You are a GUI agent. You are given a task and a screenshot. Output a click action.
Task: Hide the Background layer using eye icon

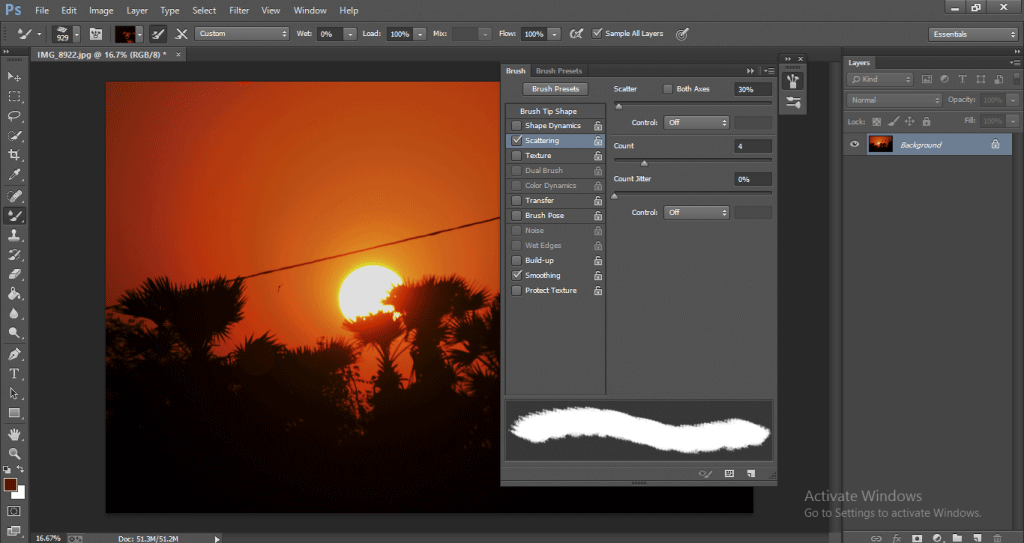coord(854,145)
